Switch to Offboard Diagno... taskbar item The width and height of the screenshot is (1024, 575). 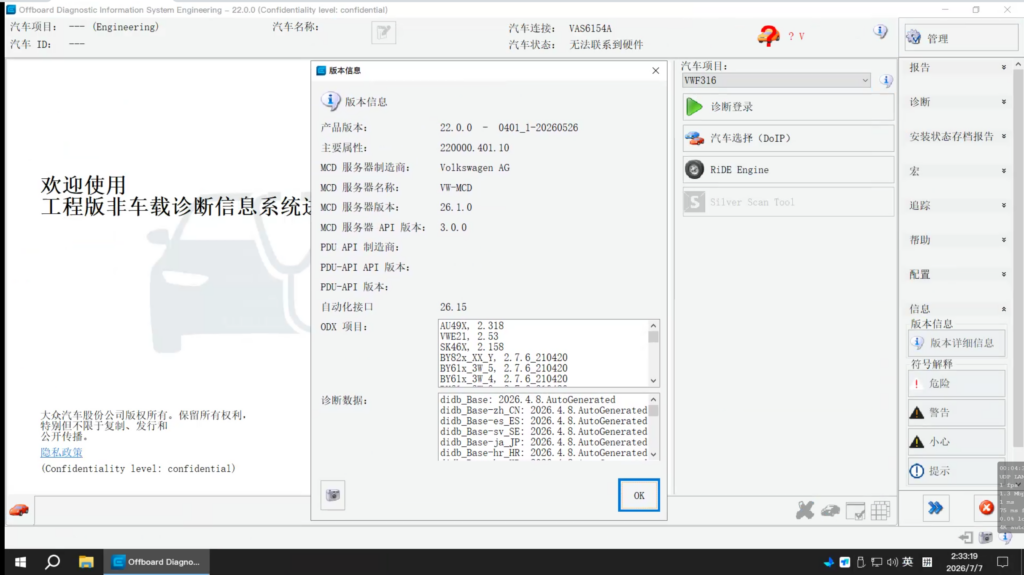(x=157, y=562)
